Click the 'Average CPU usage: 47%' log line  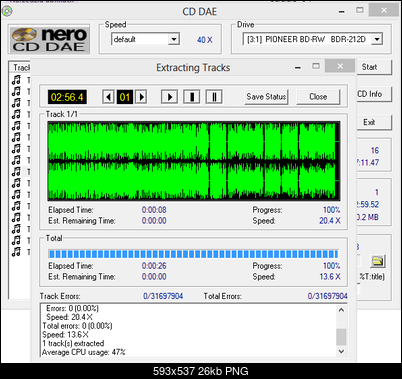pos(84,352)
